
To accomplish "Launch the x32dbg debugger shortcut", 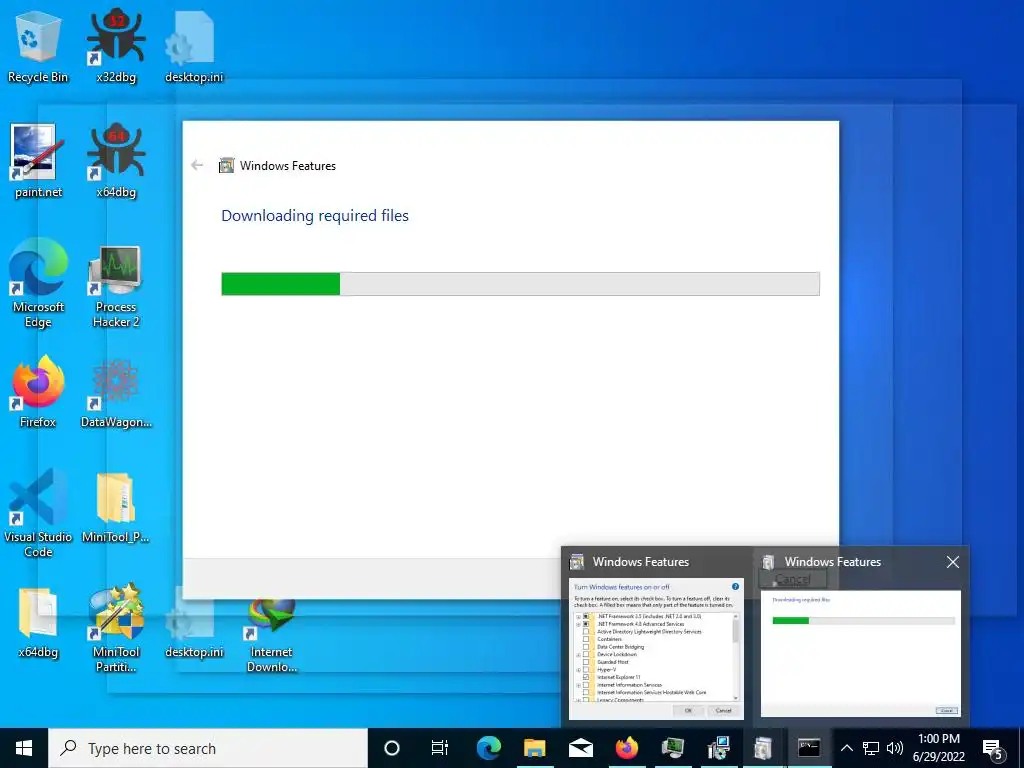I will coord(116,47).
